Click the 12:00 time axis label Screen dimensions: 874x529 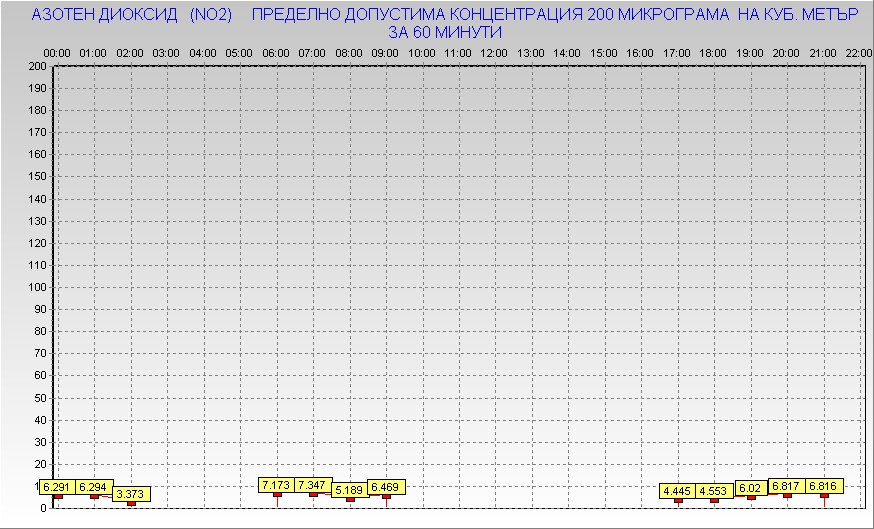pos(494,52)
